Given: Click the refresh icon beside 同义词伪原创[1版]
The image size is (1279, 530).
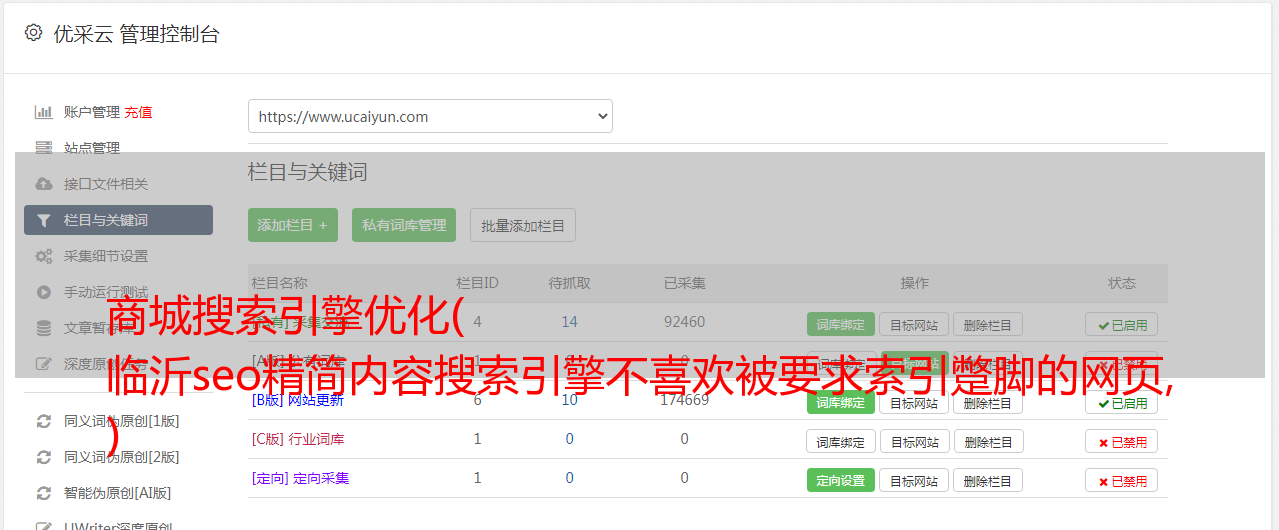Looking at the screenshot, I should [44, 421].
